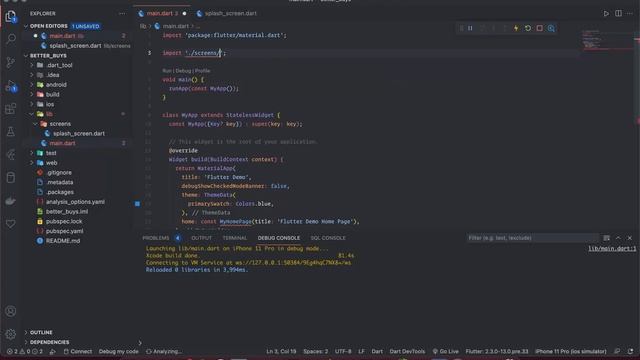Click the code minimap
Screen dimensions: 640x360
click(x=607, y=39)
